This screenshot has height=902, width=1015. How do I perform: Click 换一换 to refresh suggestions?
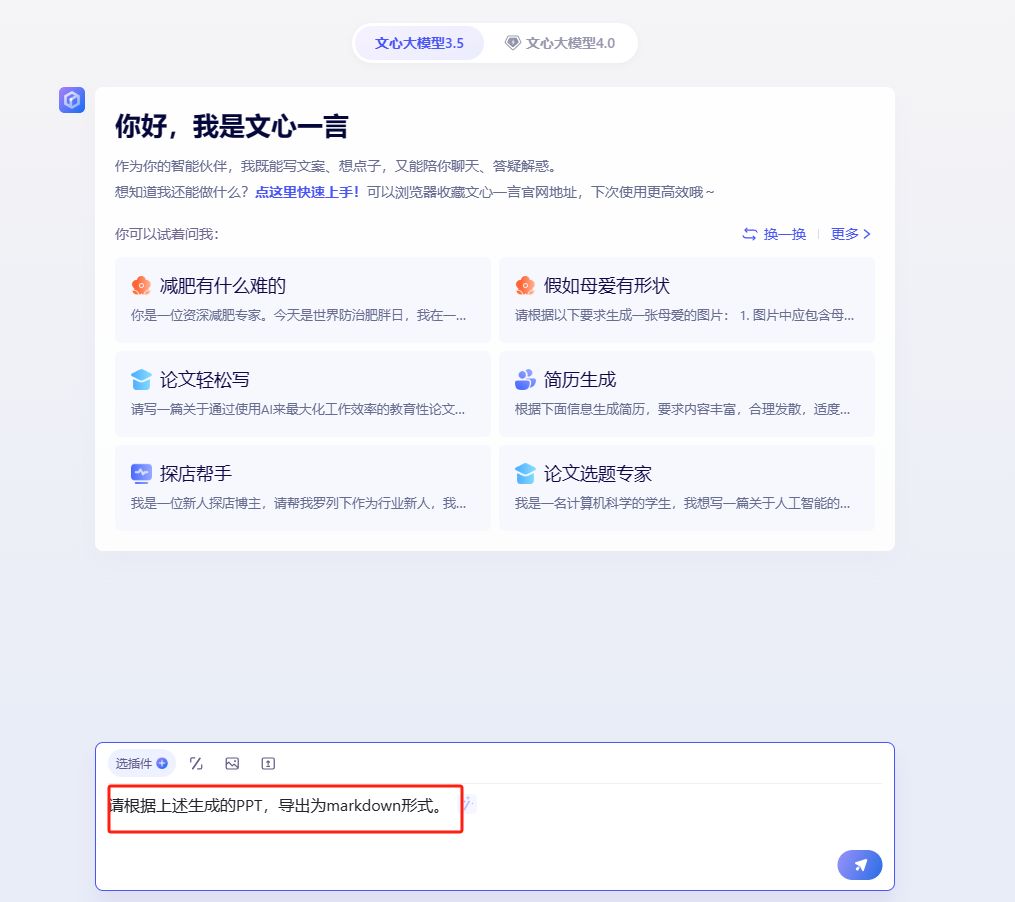click(774, 234)
